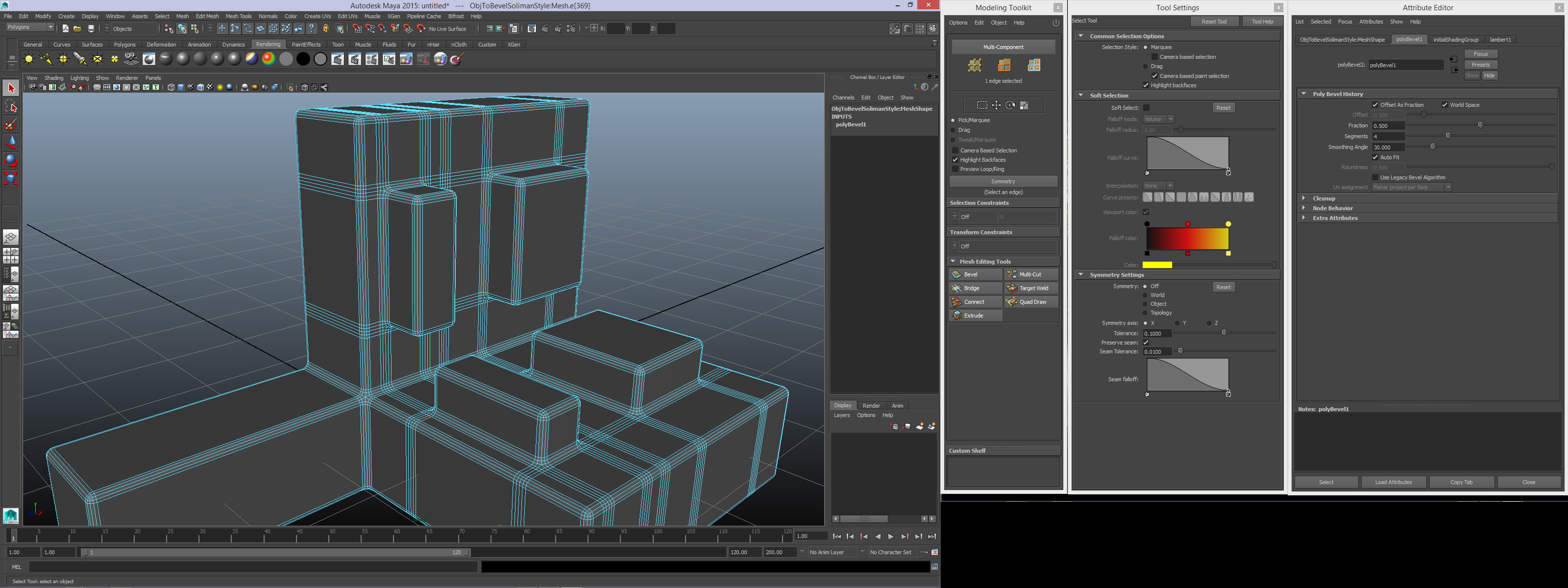Click the Connect tool

[x=975, y=302]
